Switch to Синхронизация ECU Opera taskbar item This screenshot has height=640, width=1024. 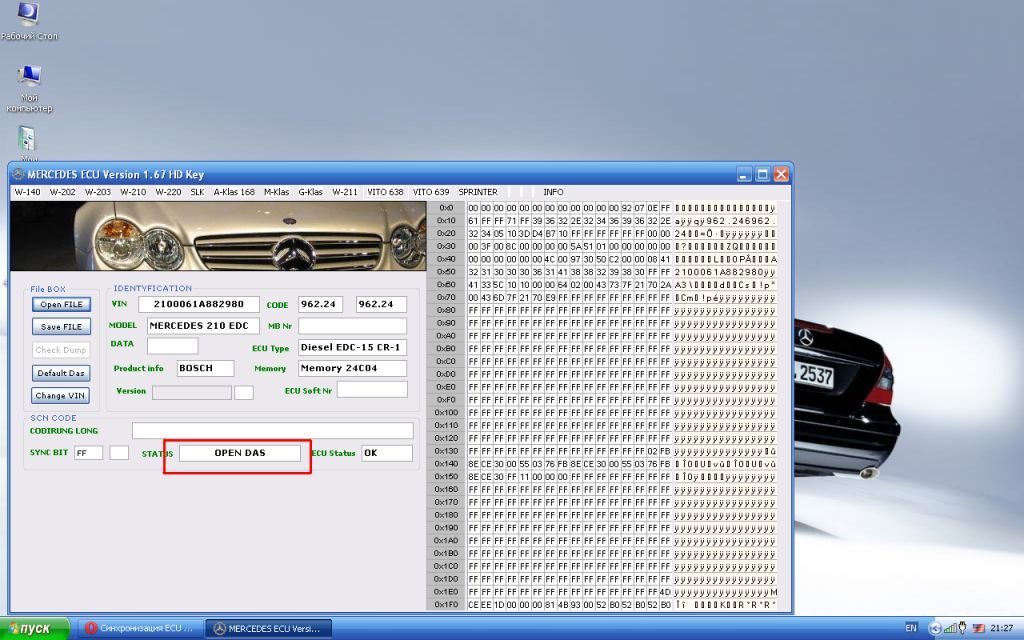pyautogui.click(x=140, y=628)
